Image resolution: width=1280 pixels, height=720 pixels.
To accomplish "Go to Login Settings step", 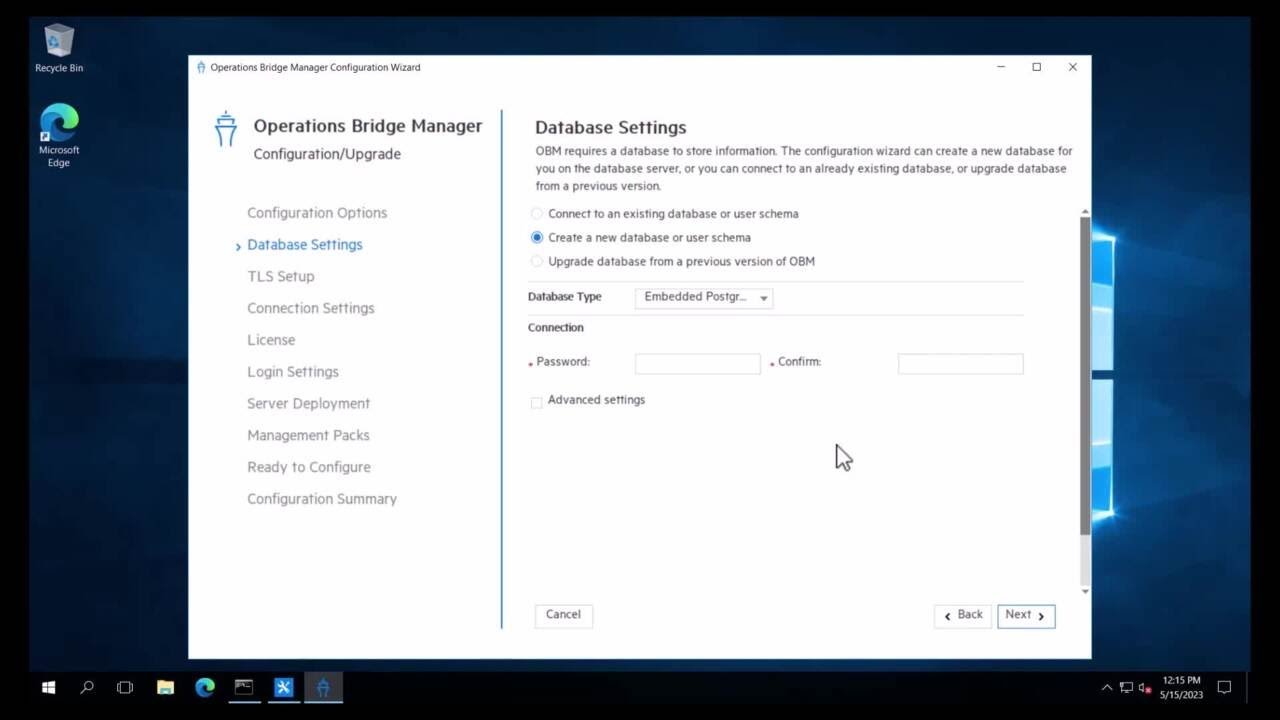I will (293, 372).
